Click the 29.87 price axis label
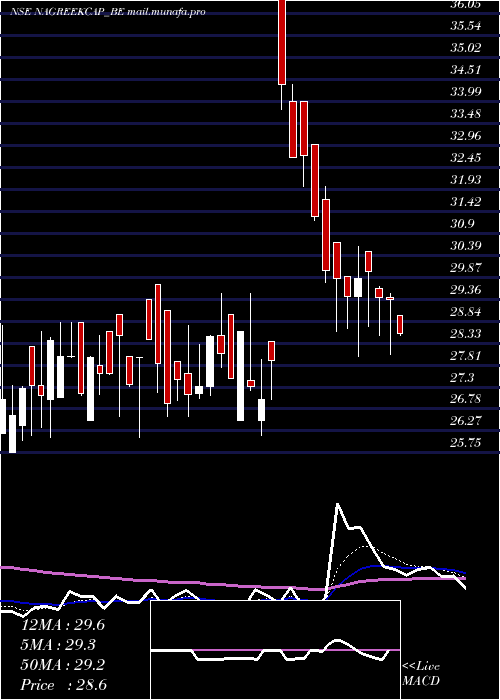Image resolution: width=500 pixels, height=700 pixels. (465, 268)
